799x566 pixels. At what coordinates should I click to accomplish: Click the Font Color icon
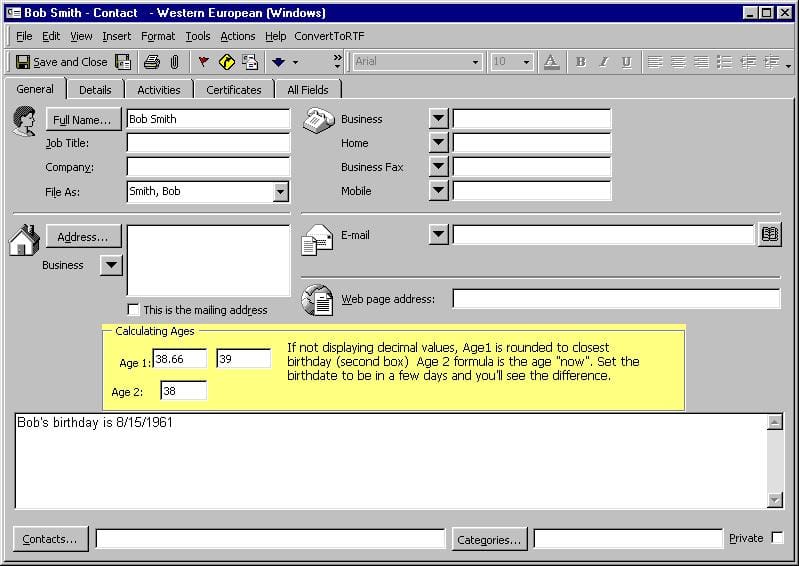pos(551,62)
